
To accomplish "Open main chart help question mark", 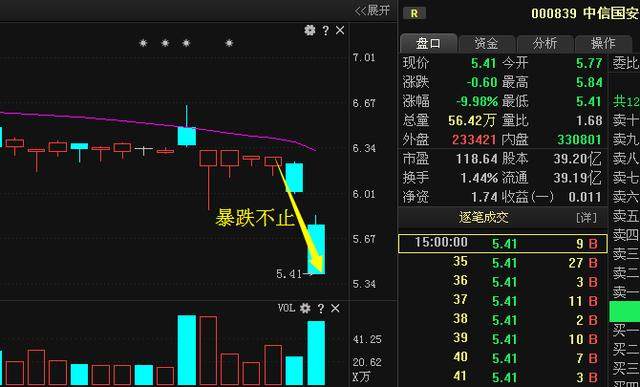I will pos(325,31).
